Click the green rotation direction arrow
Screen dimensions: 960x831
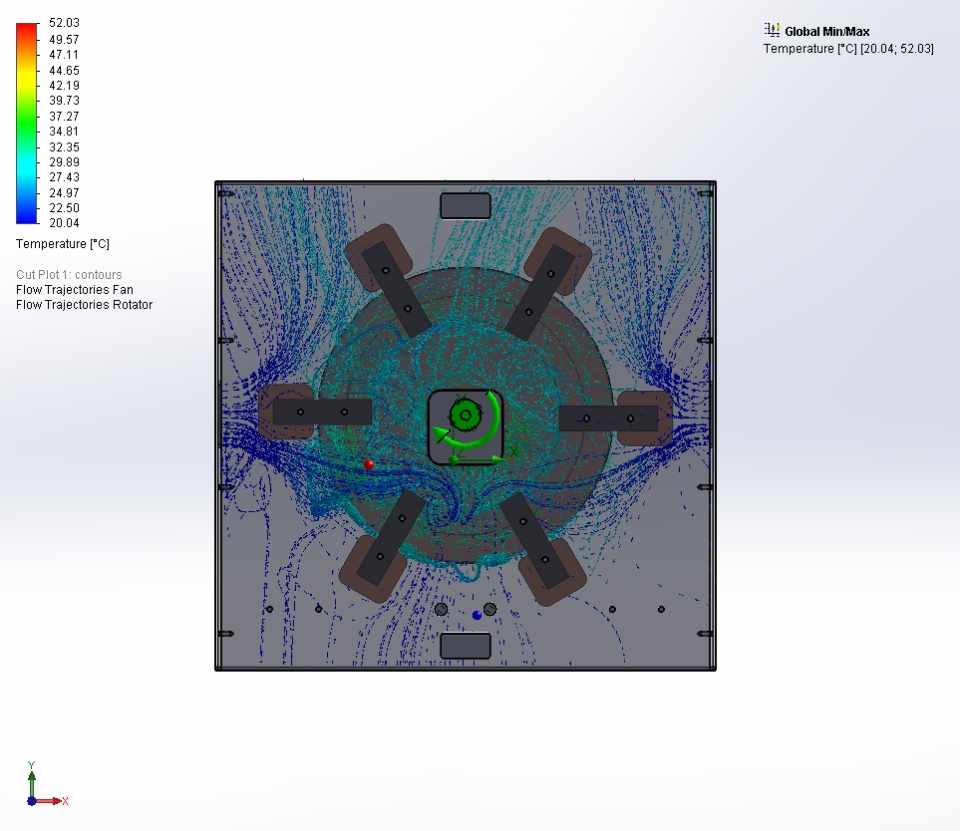tap(469, 419)
